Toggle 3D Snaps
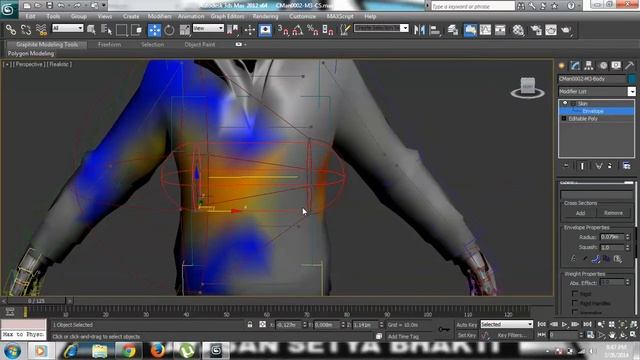Image resolution: width=640 pixels, height=360 pixels. tap(283, 30)
